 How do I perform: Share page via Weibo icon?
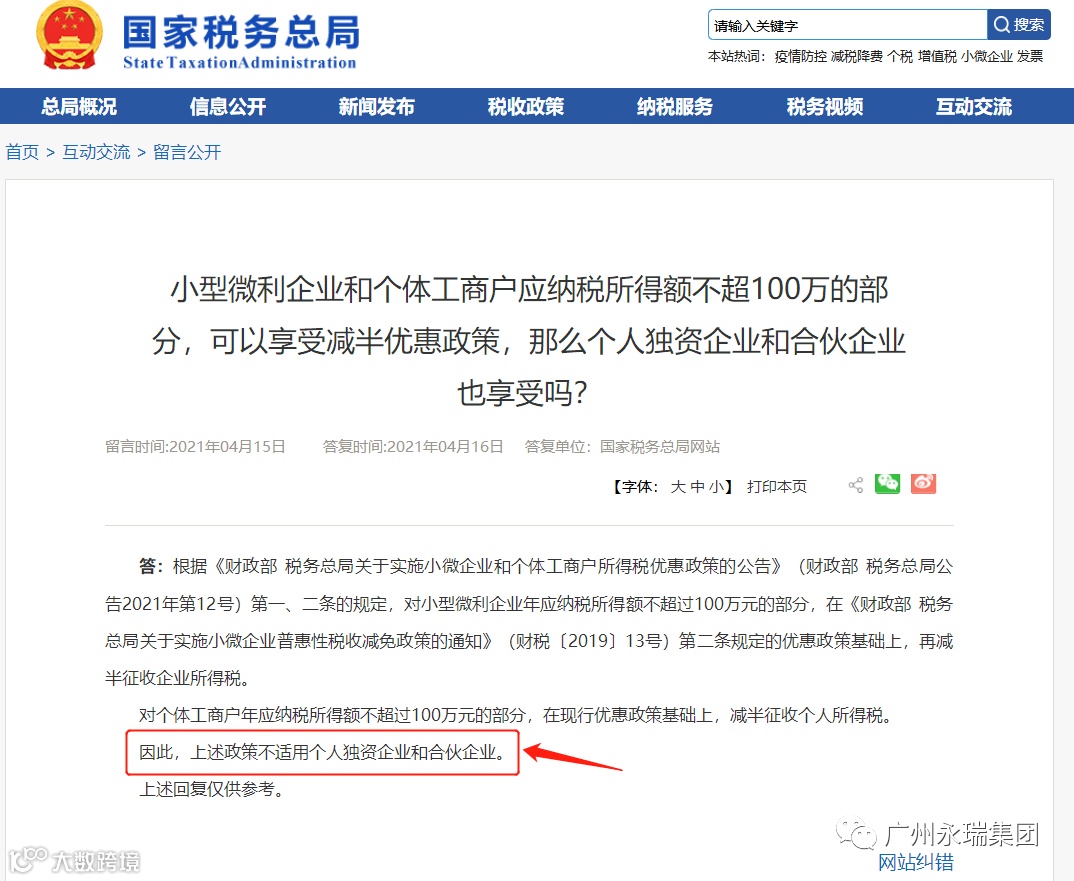(x=923, y=484)
